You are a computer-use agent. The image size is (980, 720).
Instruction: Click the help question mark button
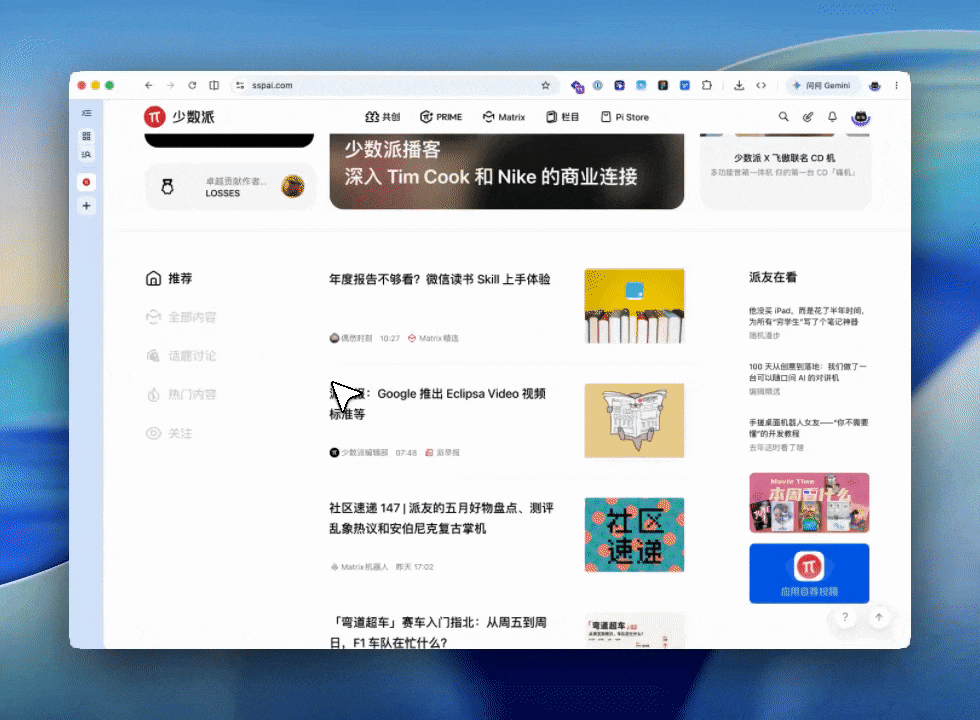pos(845,618)
